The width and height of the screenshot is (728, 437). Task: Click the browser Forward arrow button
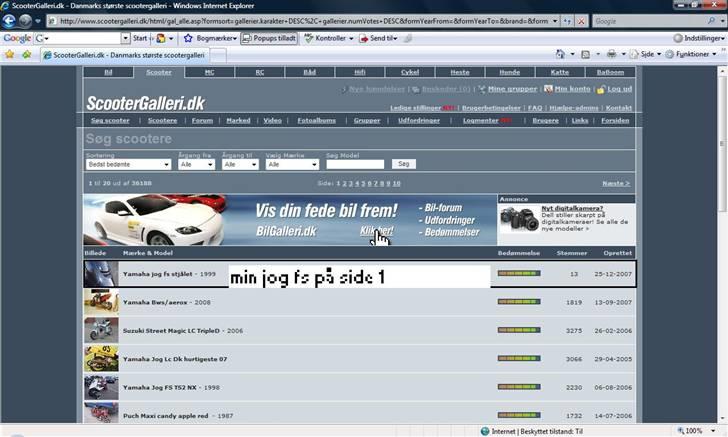click(x=25, y=21)
